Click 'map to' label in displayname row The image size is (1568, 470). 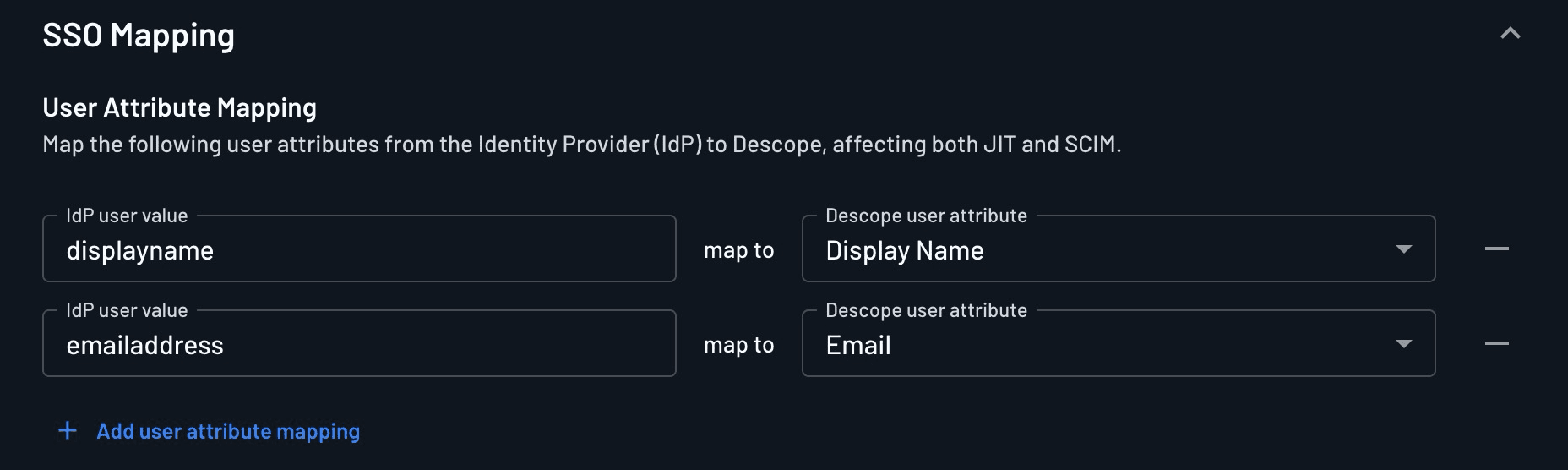click(x=738, y=250)
